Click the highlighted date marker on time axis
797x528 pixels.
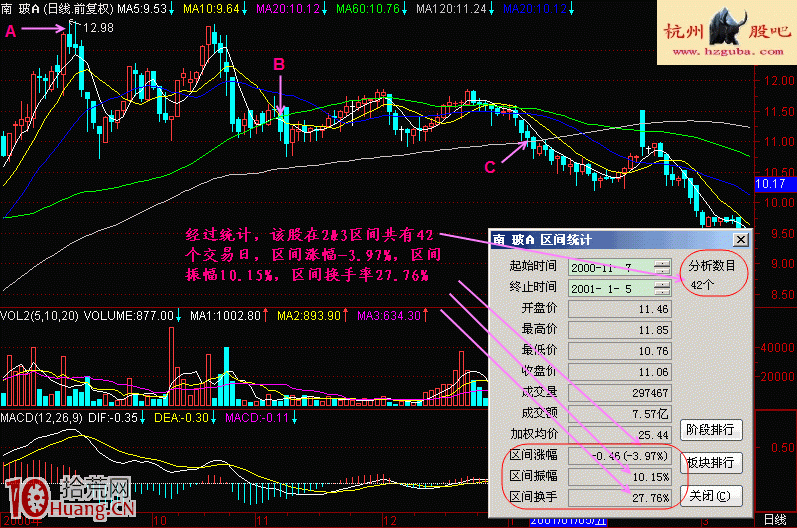click(568, 521)
